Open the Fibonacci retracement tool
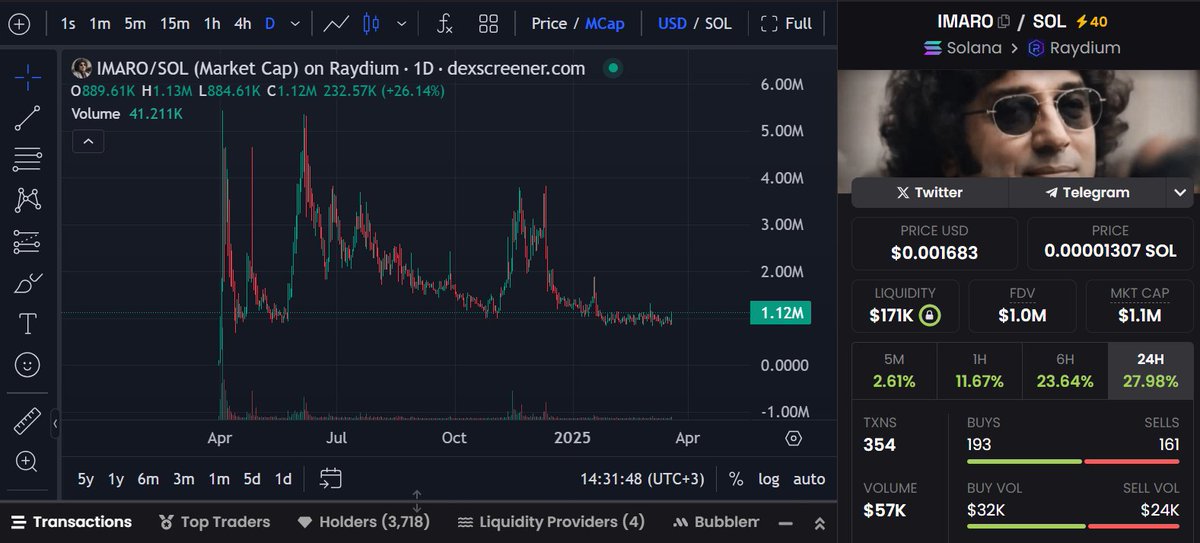Image resolution: width=1200 pixels, height=543 pixels. coord(28,159)
